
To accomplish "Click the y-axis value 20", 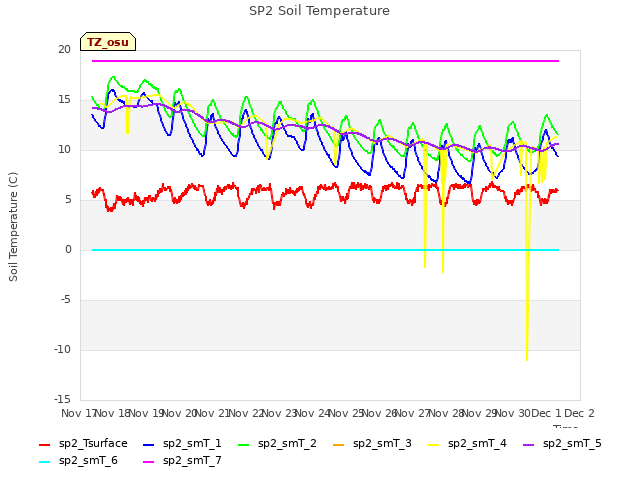I will coord(64,49).
